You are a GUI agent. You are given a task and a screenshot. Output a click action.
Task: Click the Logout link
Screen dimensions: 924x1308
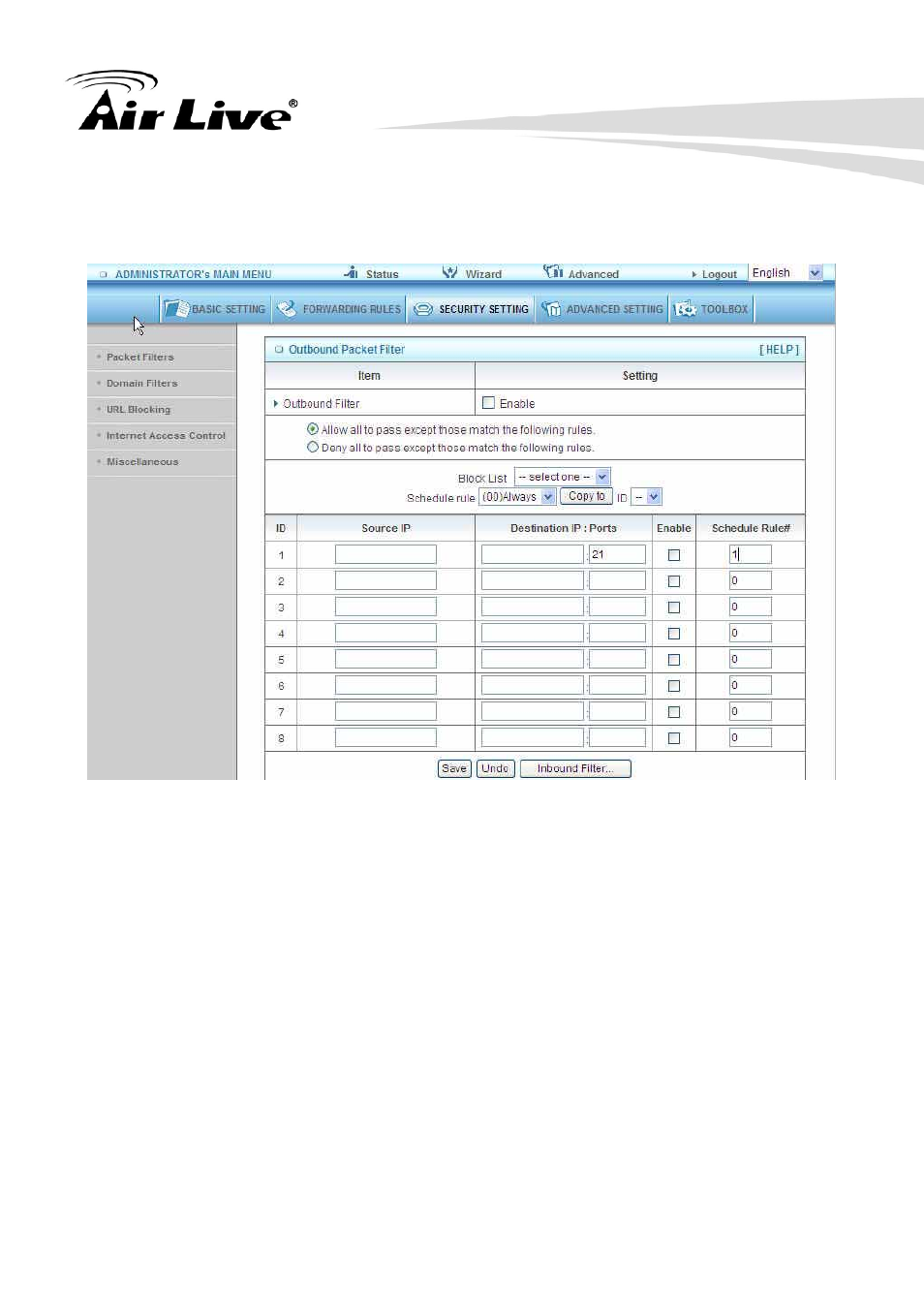(x=720, y=274)
